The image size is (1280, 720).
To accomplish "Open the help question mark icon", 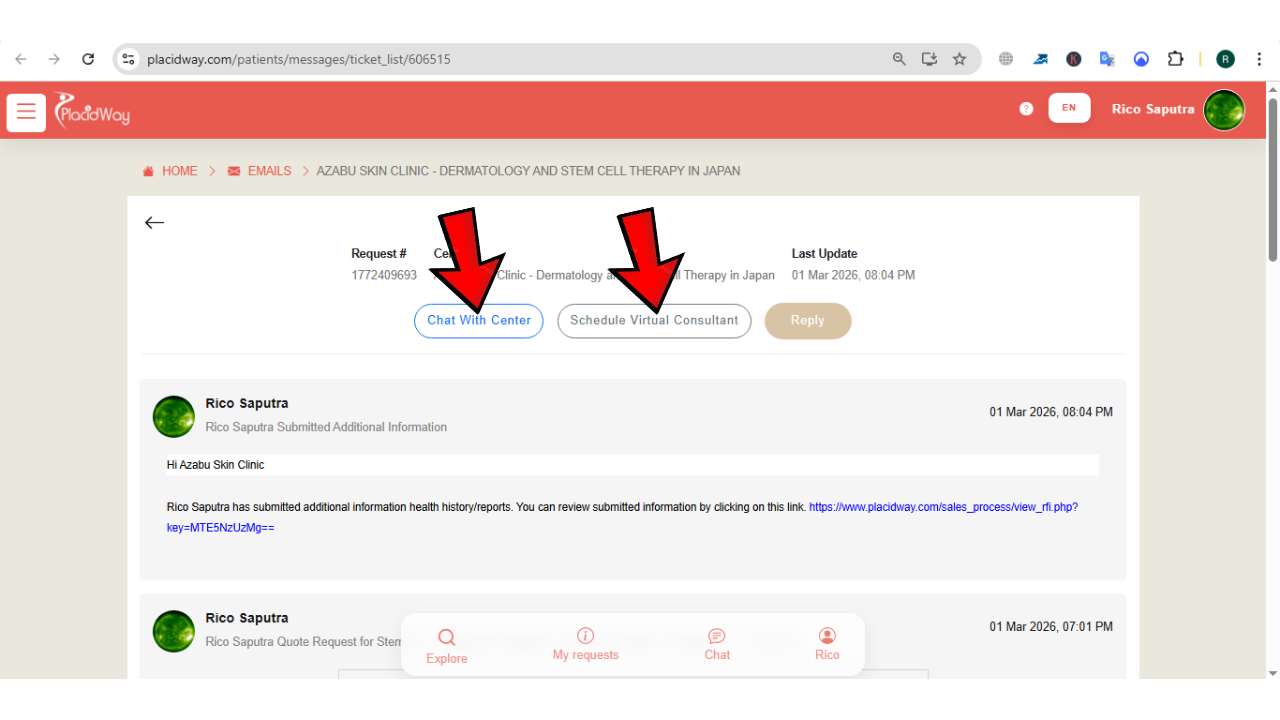I will click(1026, 109).
